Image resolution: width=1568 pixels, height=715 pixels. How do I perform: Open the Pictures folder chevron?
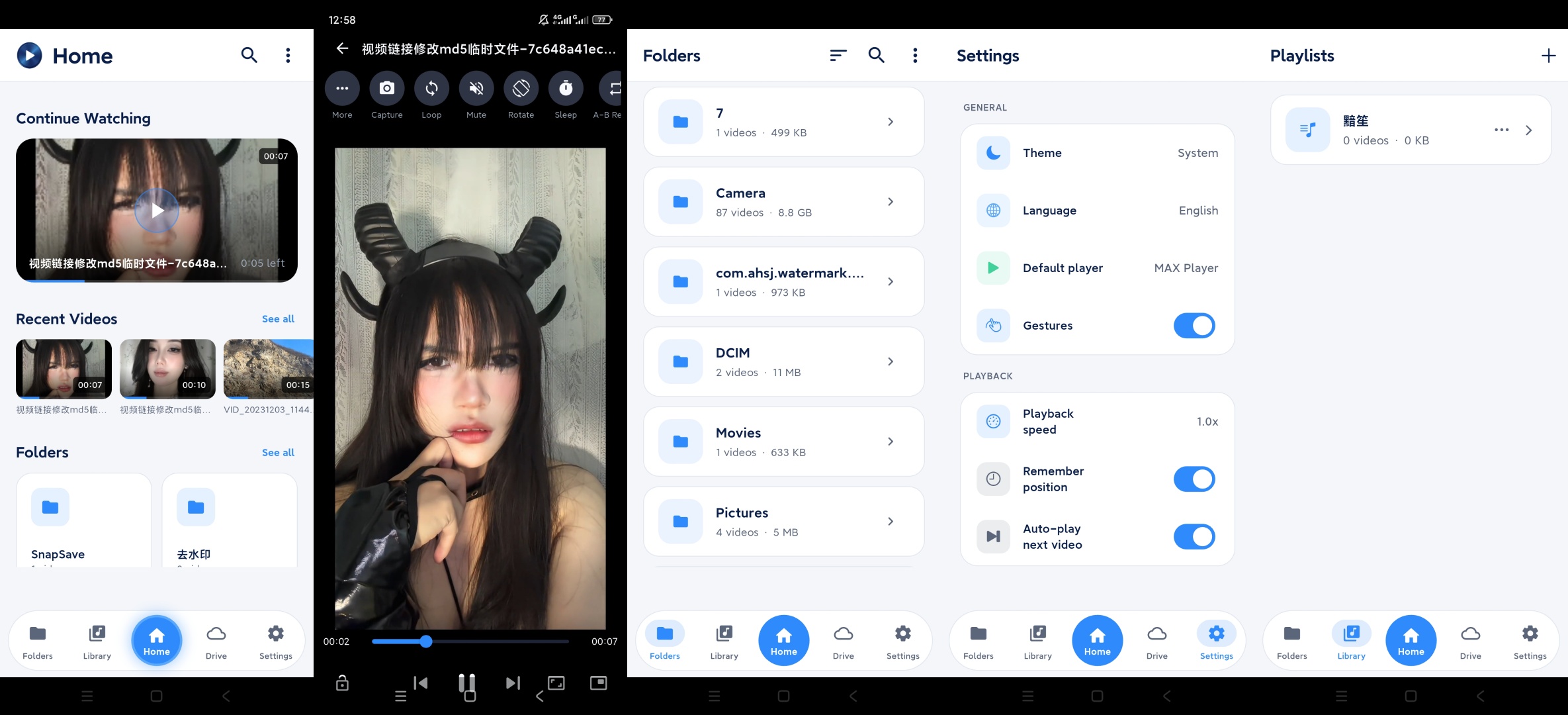pos(891,522)
